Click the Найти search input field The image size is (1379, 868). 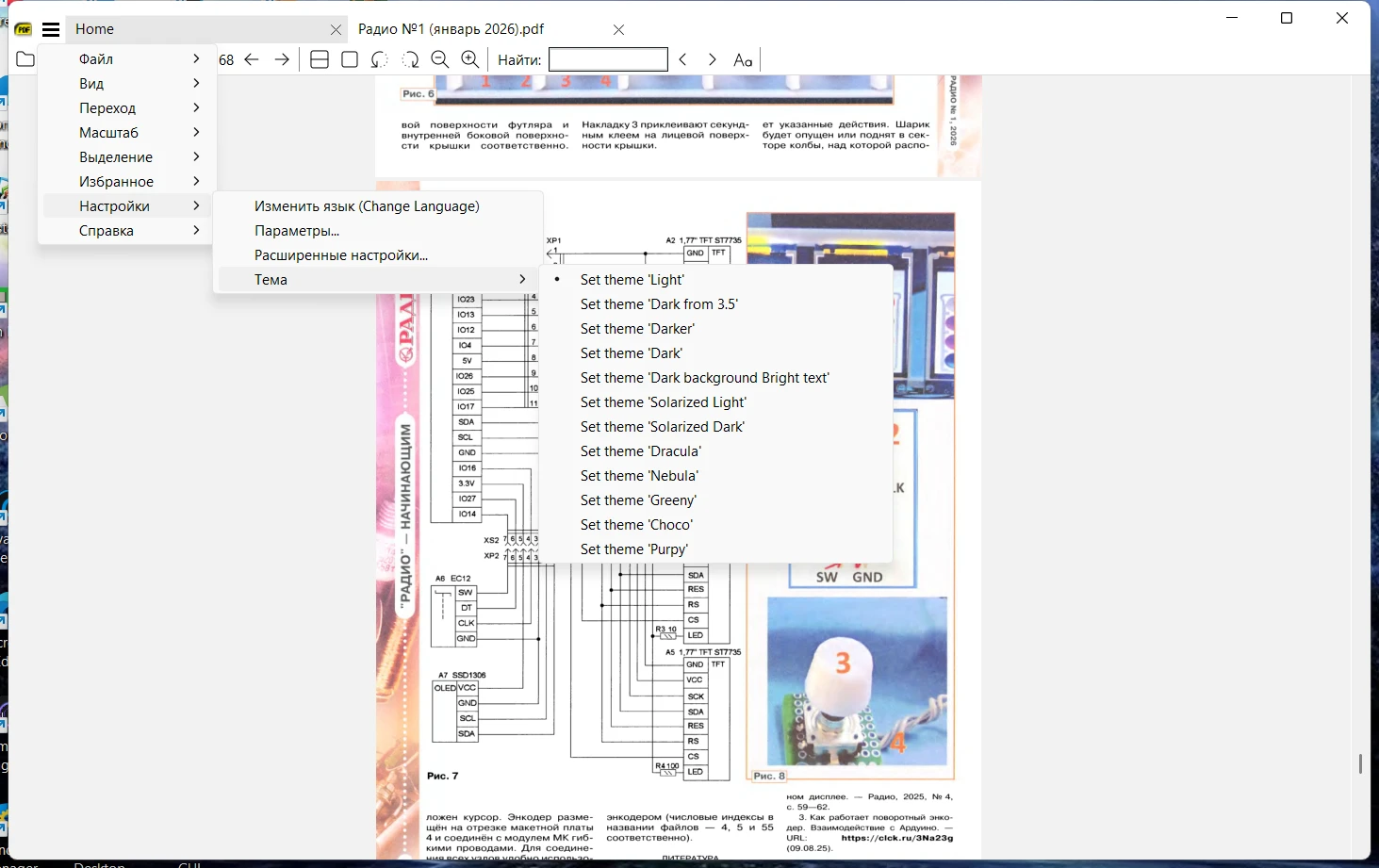pos(608,59)
